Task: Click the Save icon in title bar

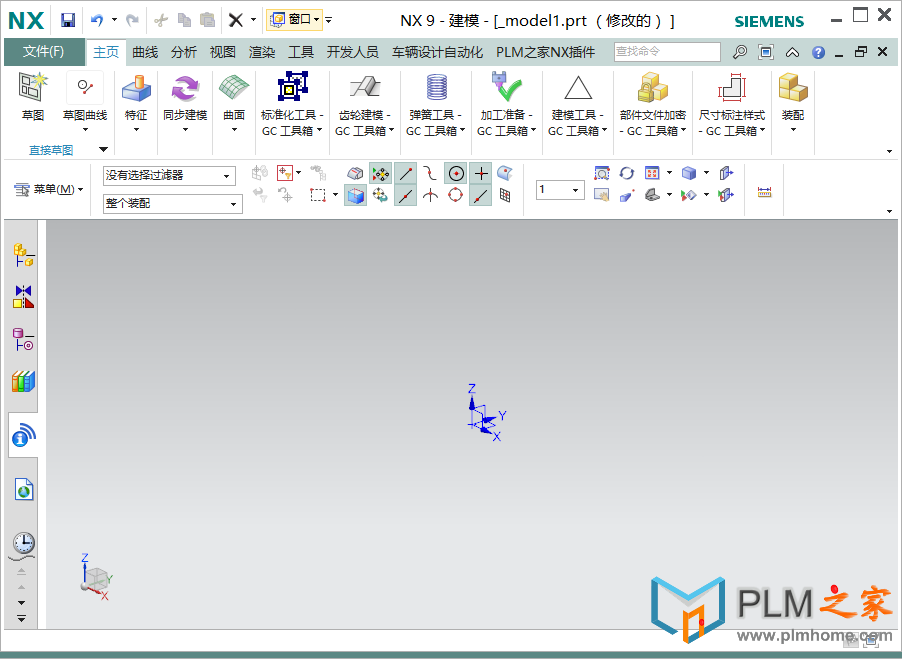Action: pos(68,21)
